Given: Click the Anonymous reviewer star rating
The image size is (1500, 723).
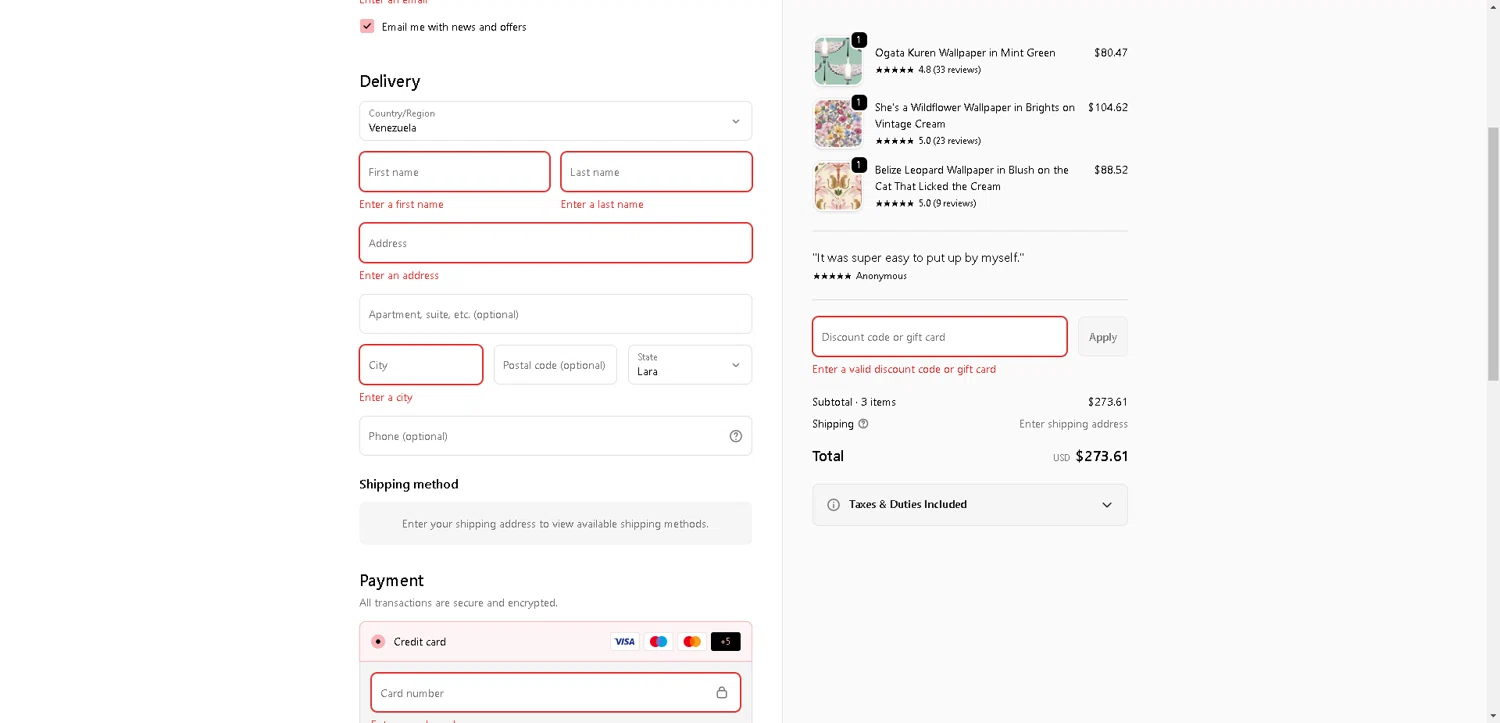Looking at the screenshot, I should (x=832, y=276).
